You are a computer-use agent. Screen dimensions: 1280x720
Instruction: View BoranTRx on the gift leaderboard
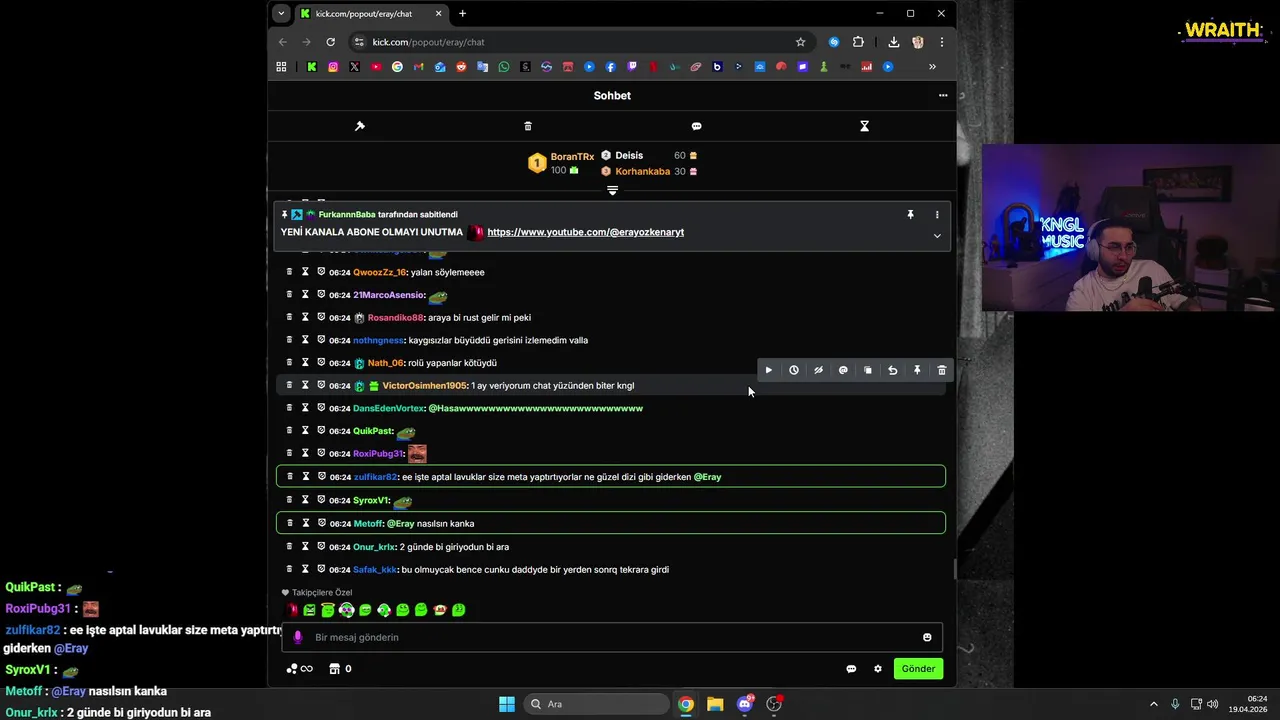pos(572,157)
